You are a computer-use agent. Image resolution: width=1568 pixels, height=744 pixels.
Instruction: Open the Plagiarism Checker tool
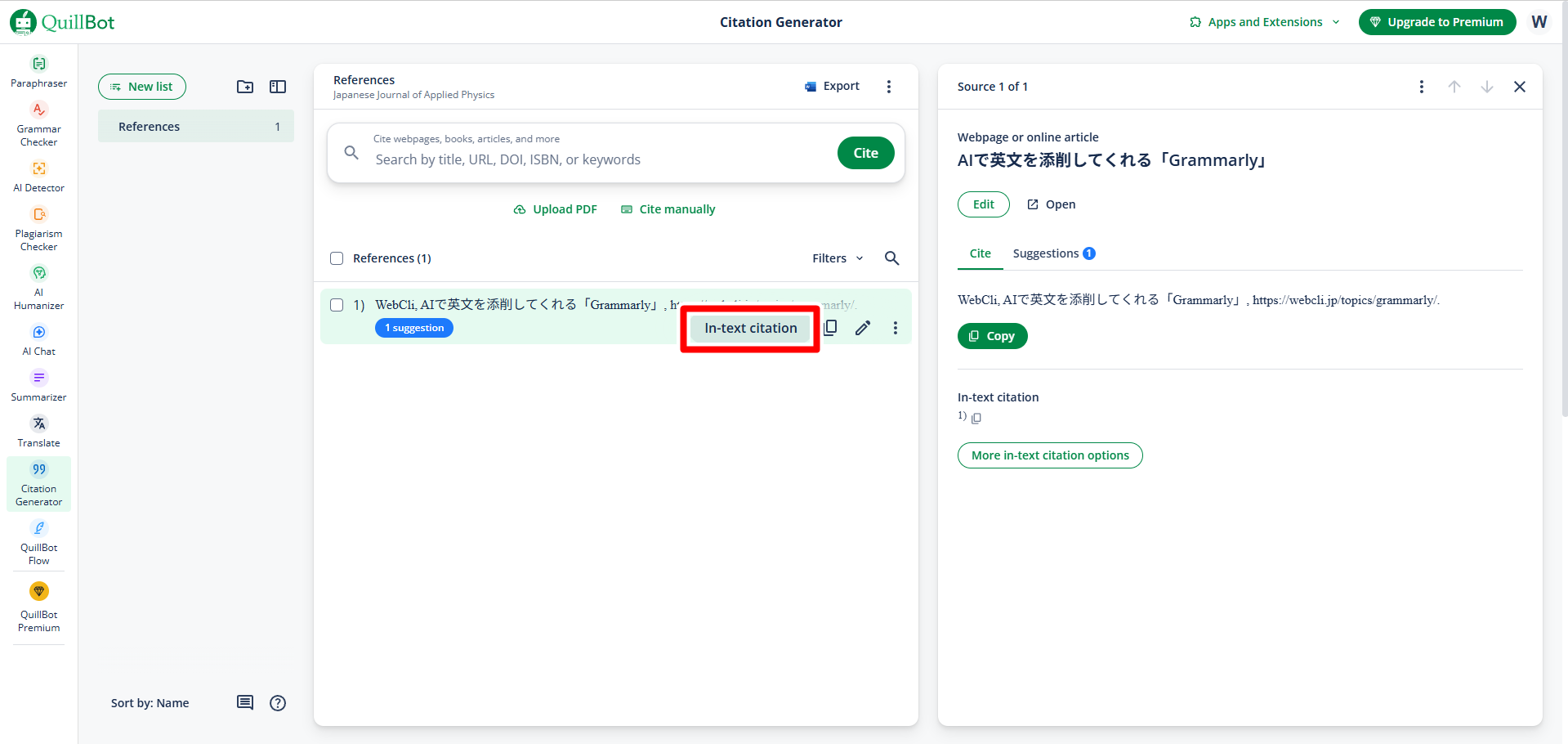[38, 229]
